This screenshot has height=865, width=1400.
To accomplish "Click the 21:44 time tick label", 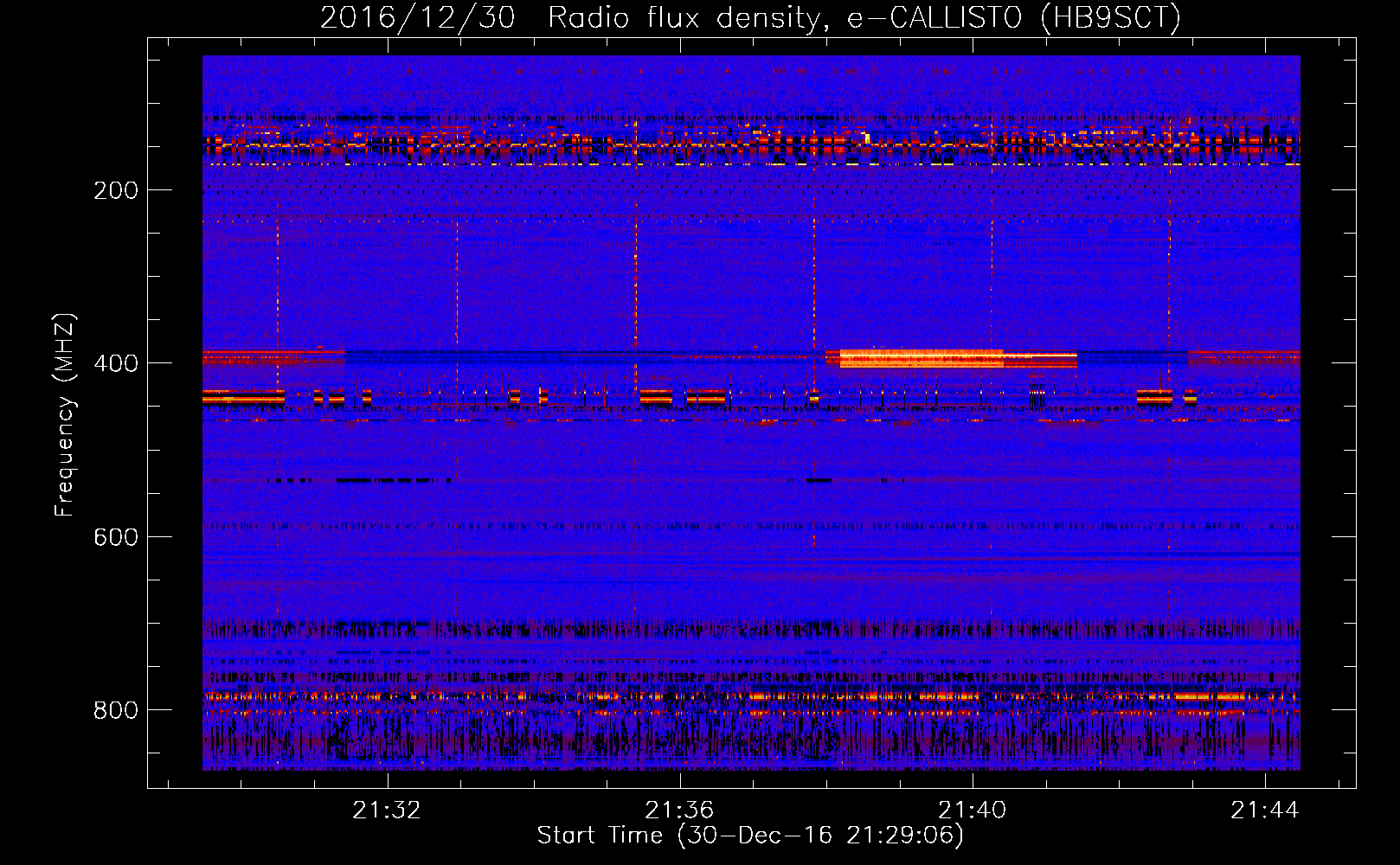I will [x=1265, y=810].
